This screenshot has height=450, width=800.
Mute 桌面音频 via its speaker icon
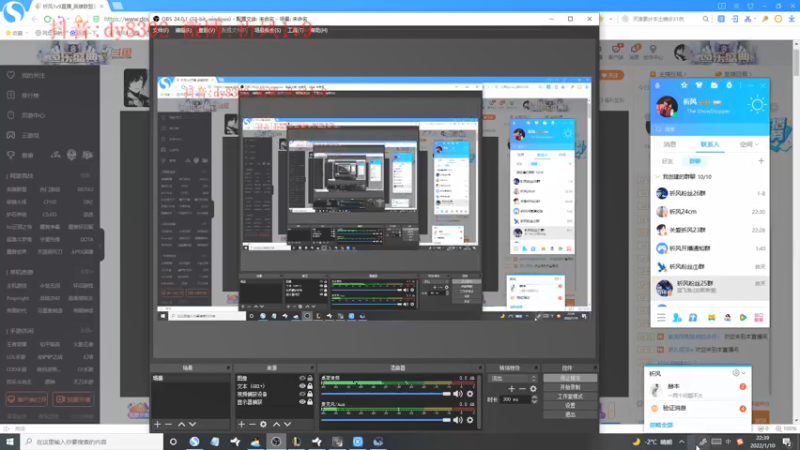(458, 393)
